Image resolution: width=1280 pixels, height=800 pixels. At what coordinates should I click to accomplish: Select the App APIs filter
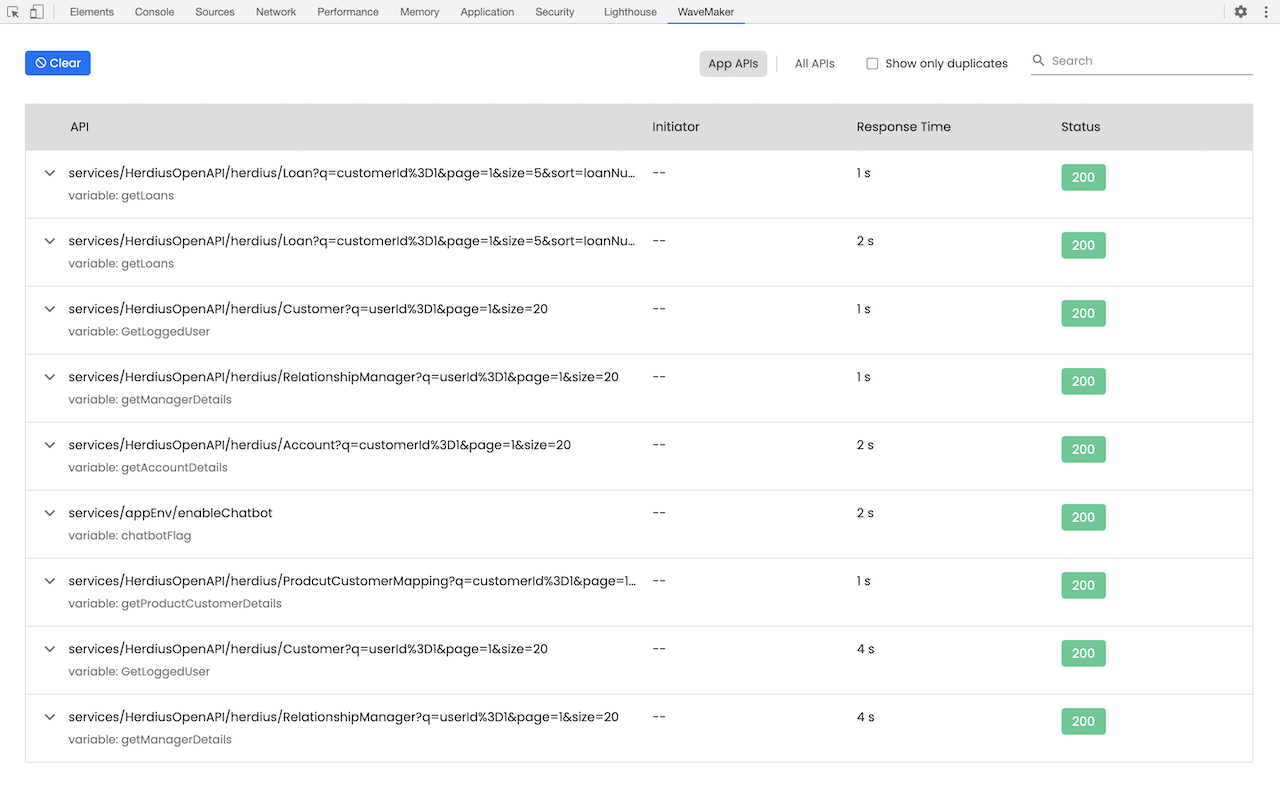point(733,63)
